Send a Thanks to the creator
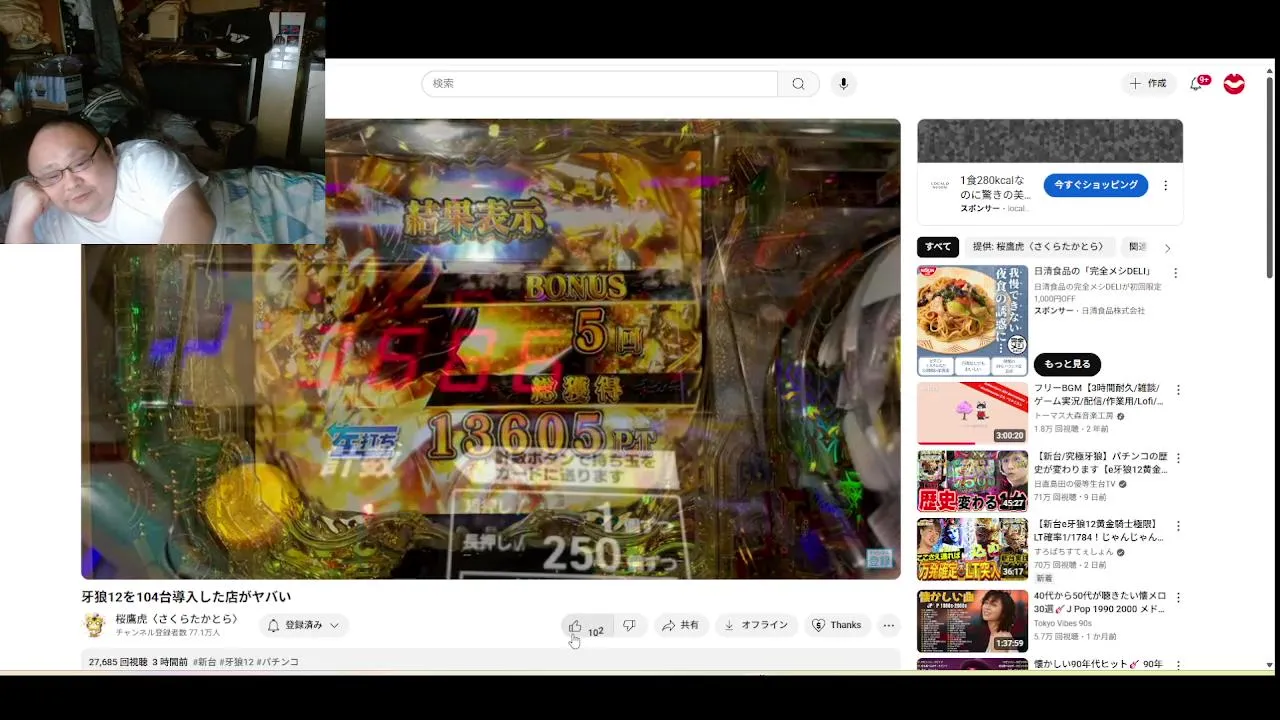1280x720 pixels. click(836, 626)
